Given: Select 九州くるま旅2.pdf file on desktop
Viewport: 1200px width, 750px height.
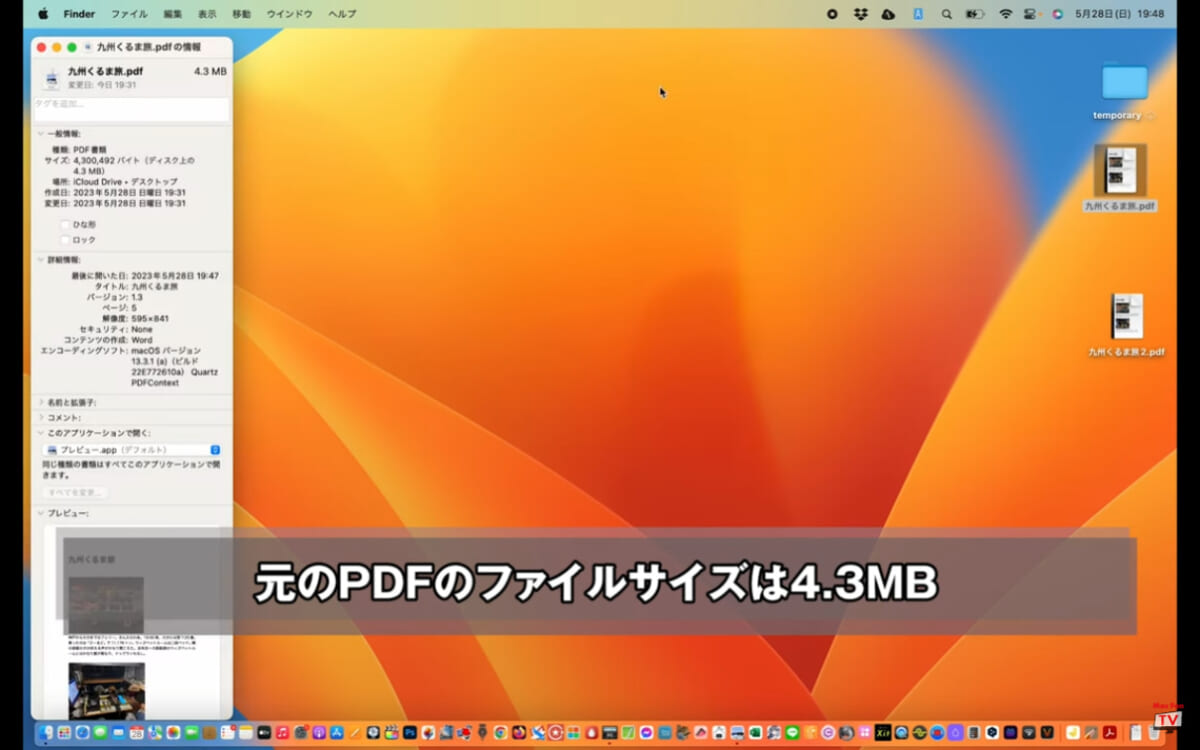Looking at the screenshot, I should coord(1126,325).
